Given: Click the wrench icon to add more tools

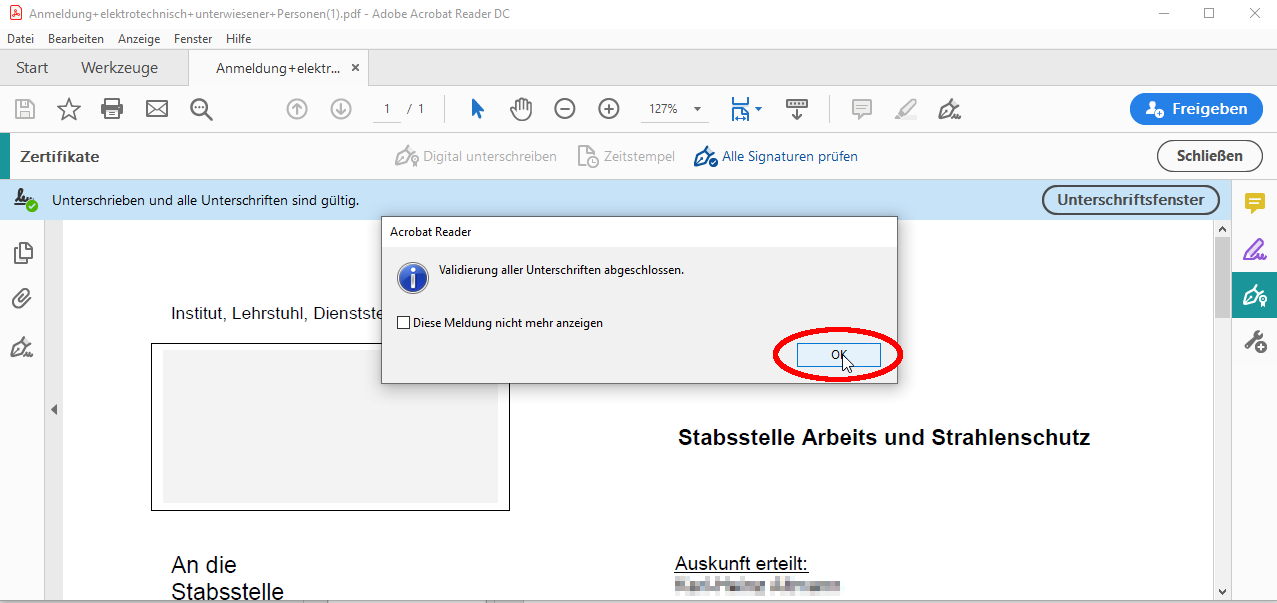Looking at the screenshot, I should [1255, 341].
